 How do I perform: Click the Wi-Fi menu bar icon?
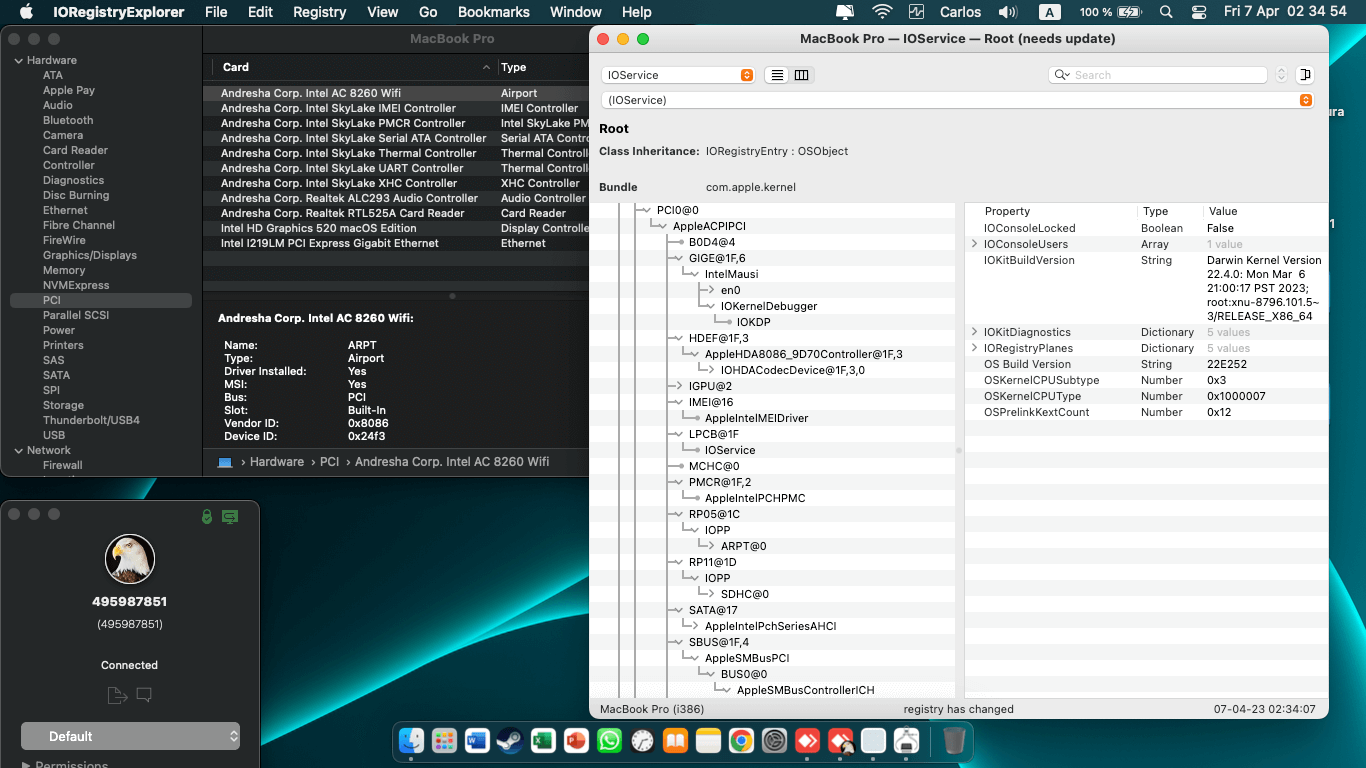pyautogui.click(x=882, y=12)
